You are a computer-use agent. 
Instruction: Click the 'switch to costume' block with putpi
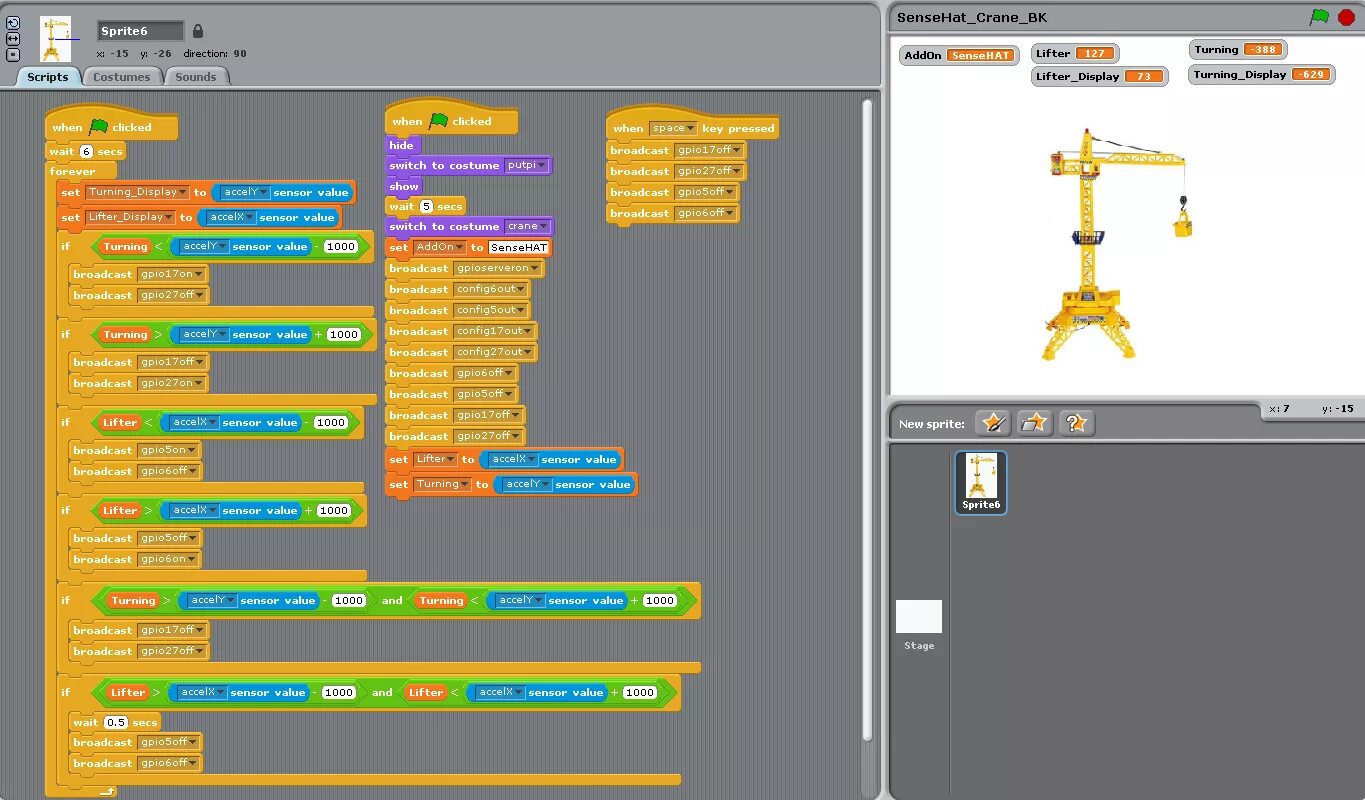pyautogui.click(x=470, y=165)
